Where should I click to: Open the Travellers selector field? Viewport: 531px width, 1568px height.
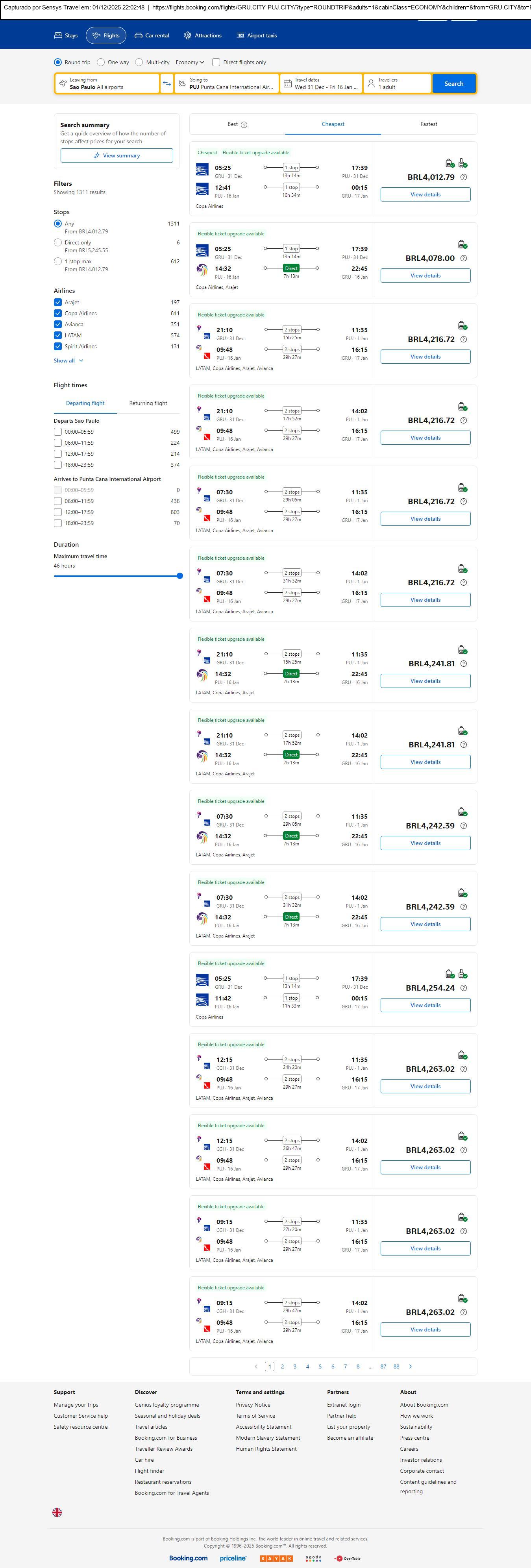point(397,83)
